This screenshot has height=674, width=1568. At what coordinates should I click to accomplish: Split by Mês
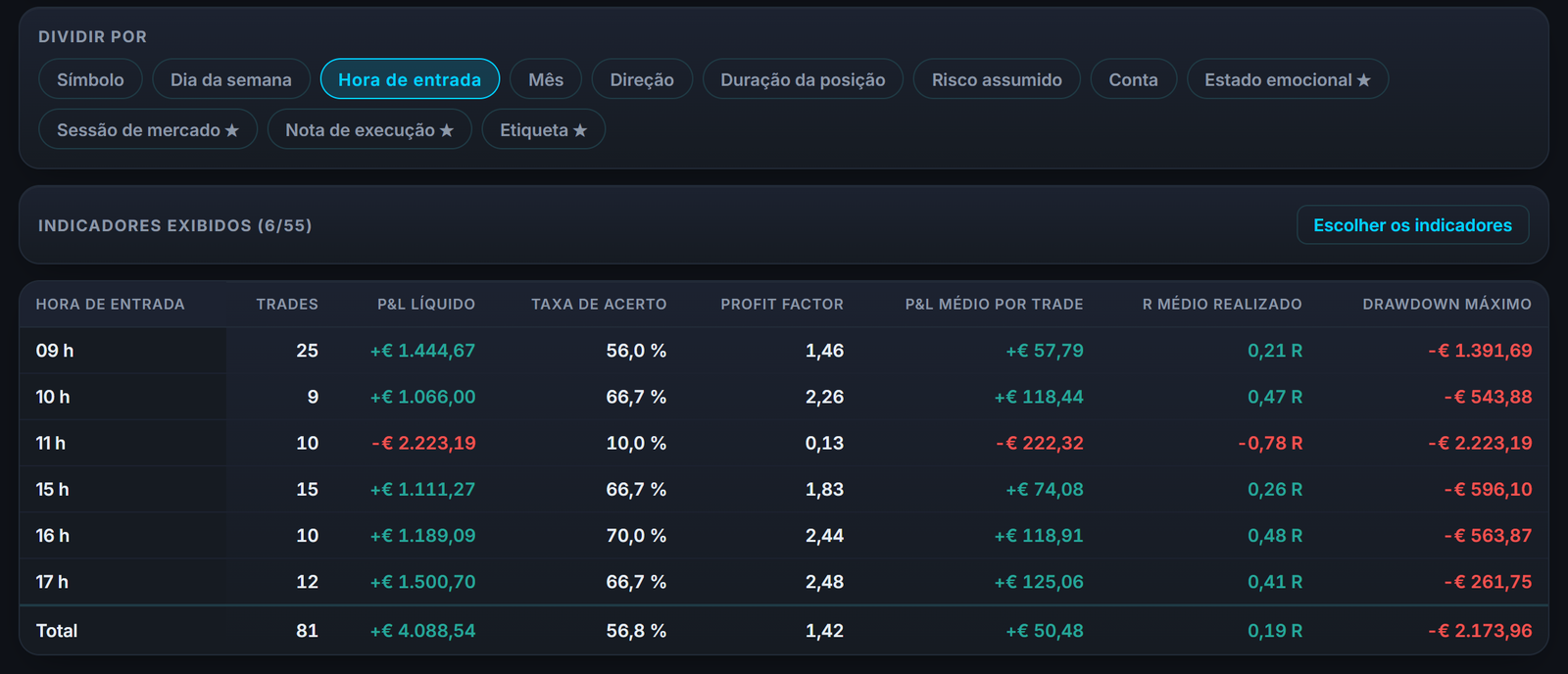point(546,79)
